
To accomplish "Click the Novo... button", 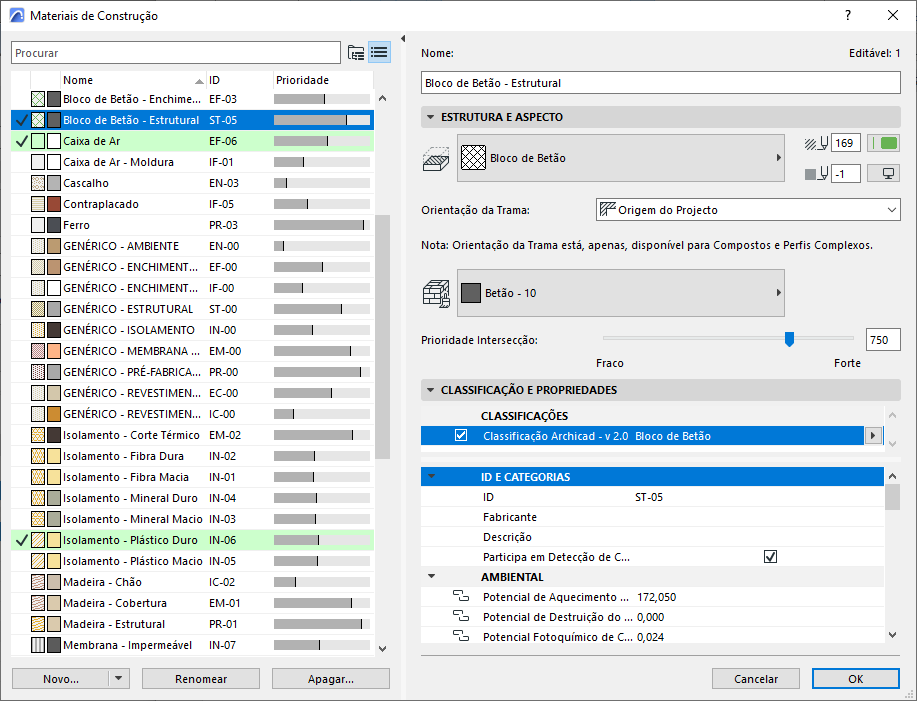I will [x=61, y=679].
